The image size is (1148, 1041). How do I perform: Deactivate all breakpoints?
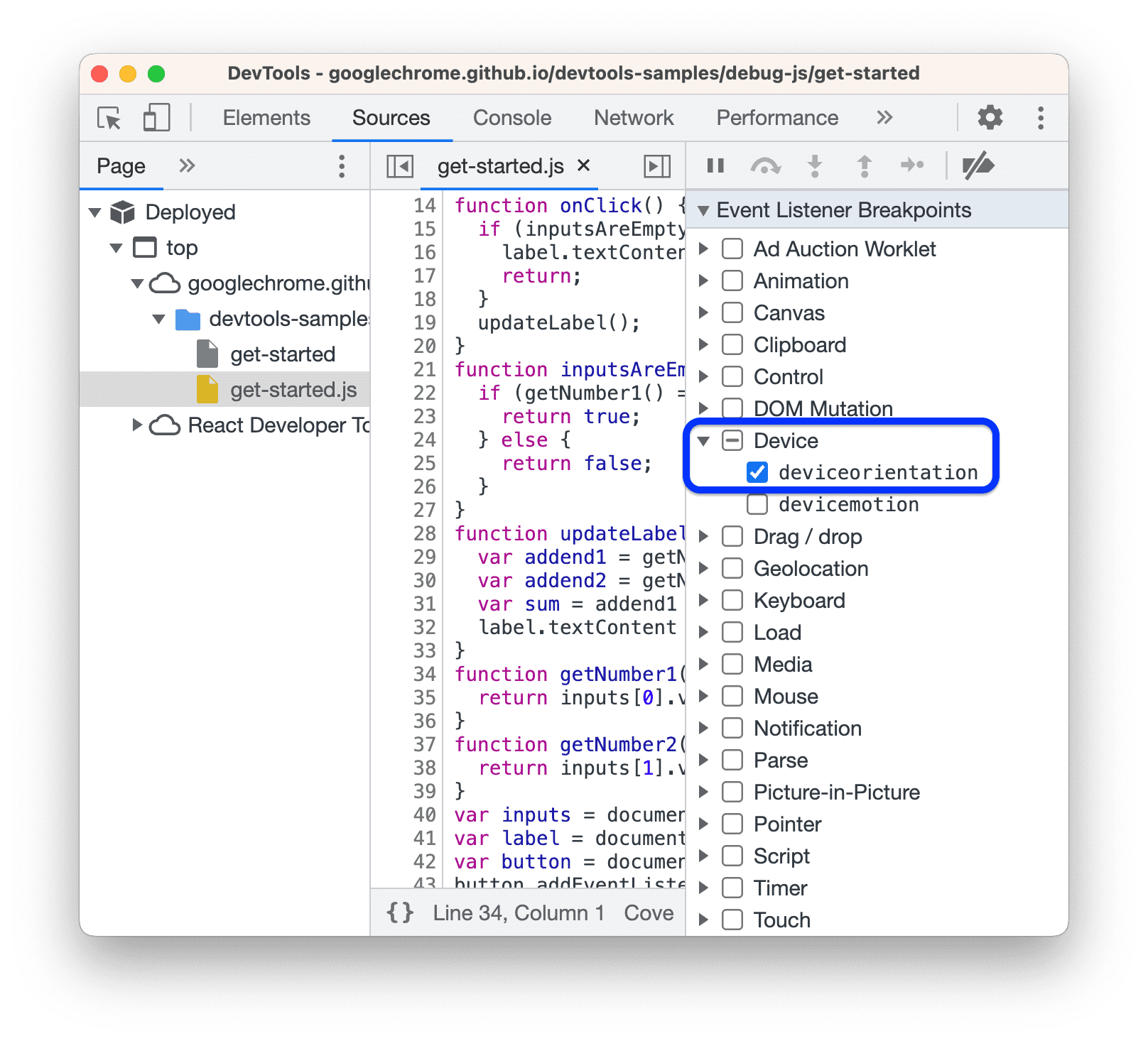click(979, 165)
